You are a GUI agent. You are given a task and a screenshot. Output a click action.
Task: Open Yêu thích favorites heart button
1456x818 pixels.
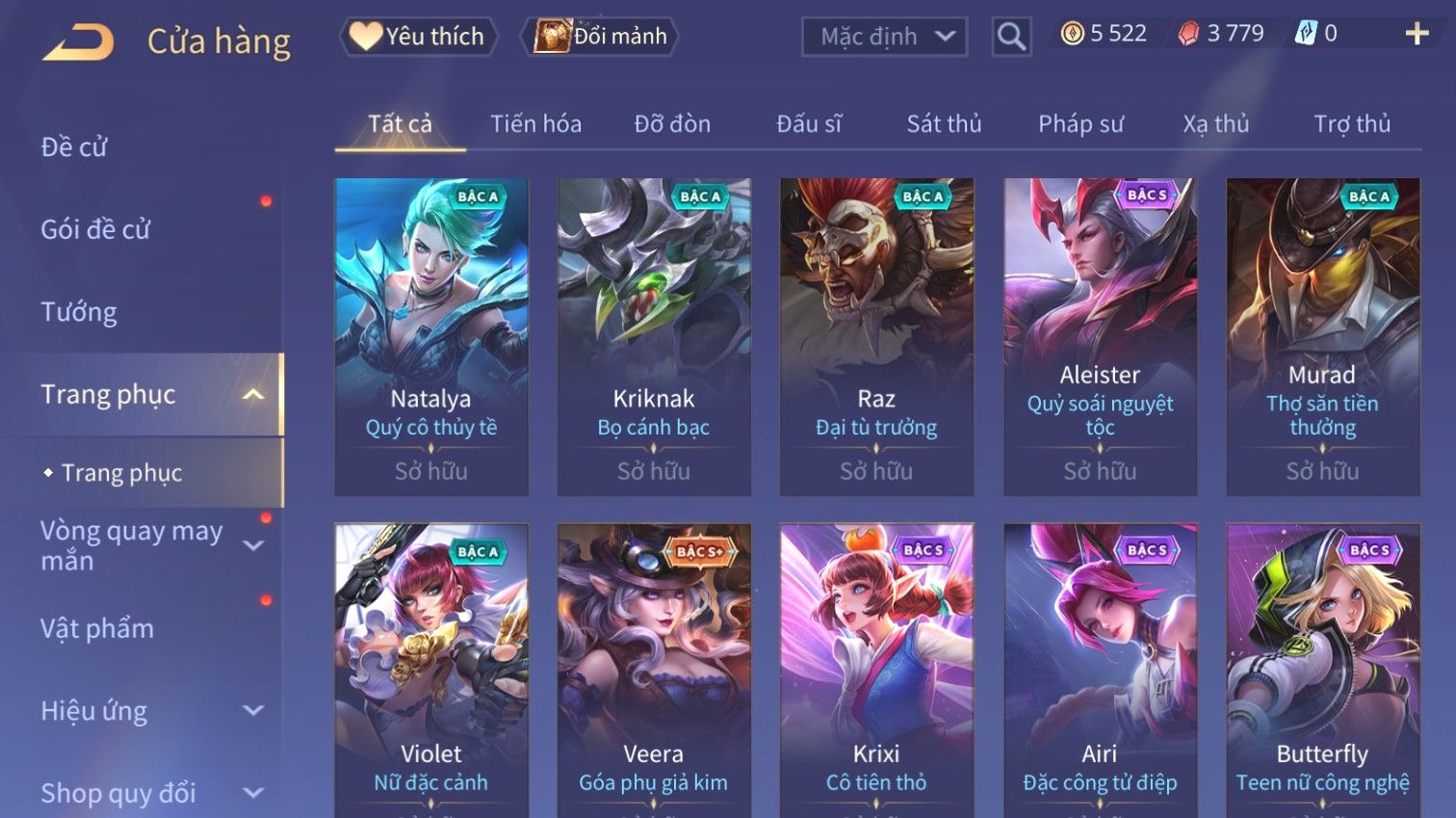(418, 37)
